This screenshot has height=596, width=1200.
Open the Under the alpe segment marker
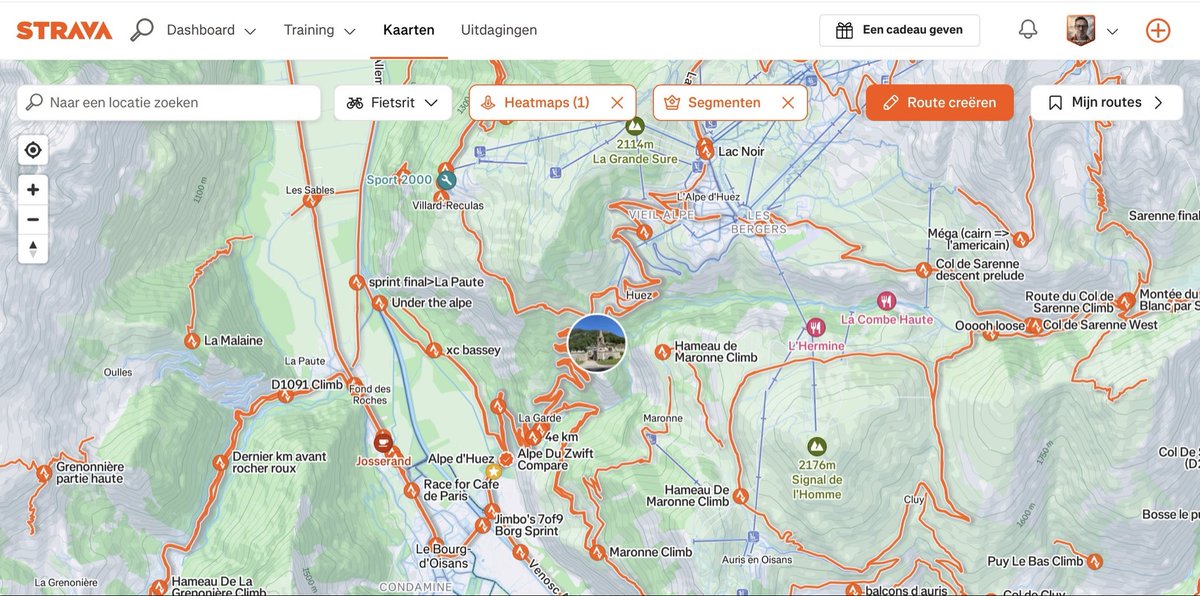click(x=379, y=303)
